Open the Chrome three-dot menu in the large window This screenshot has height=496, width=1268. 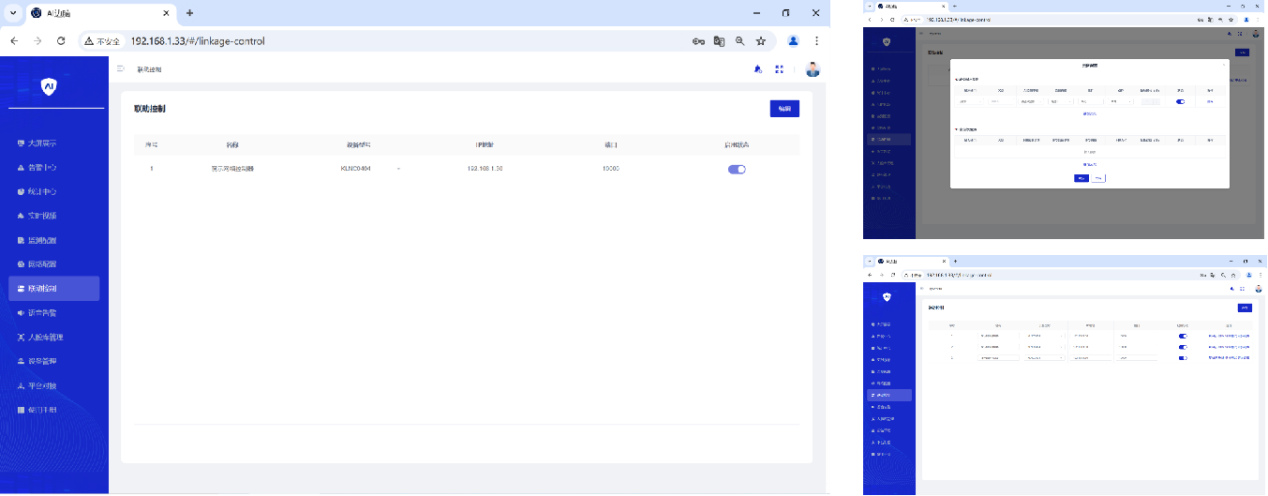[817, 41]
